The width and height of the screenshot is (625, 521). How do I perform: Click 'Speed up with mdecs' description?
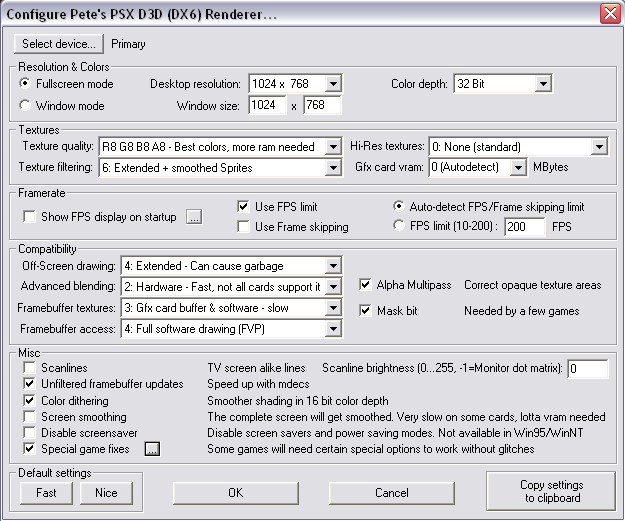258,384
